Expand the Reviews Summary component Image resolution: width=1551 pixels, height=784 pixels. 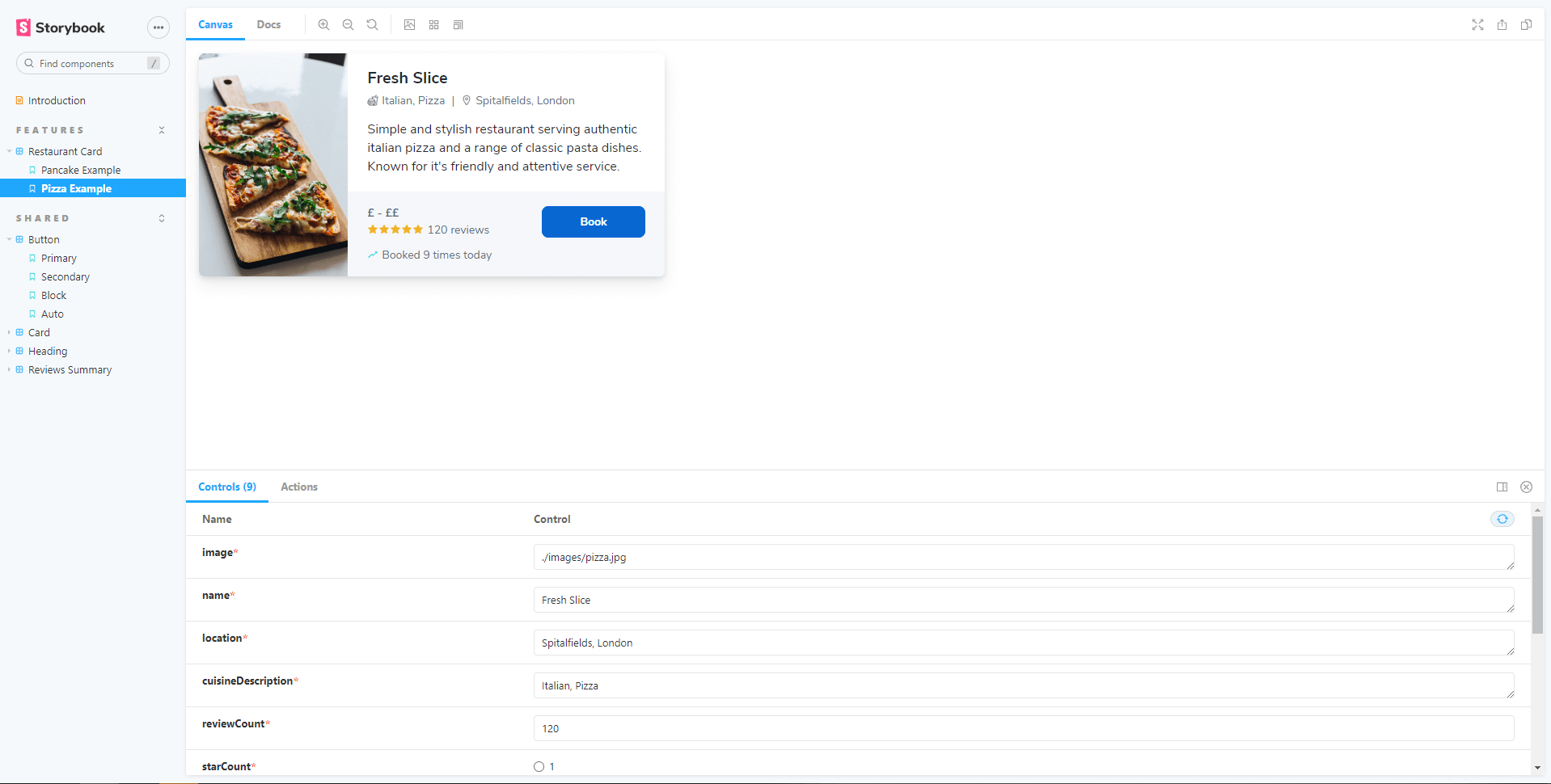tap(70, 369)
